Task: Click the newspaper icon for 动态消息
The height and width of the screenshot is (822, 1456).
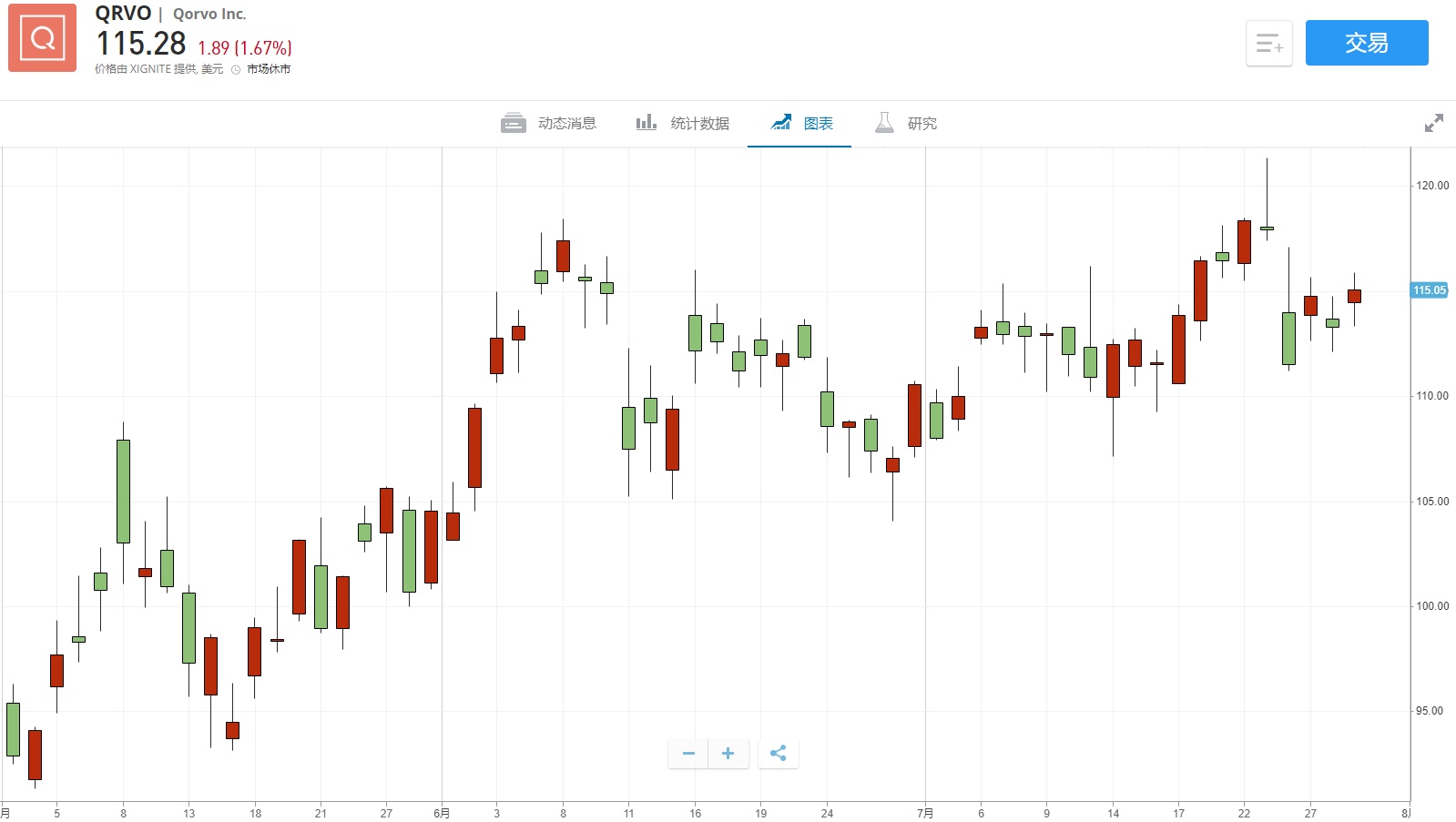Action: click(x=513, y=123)
